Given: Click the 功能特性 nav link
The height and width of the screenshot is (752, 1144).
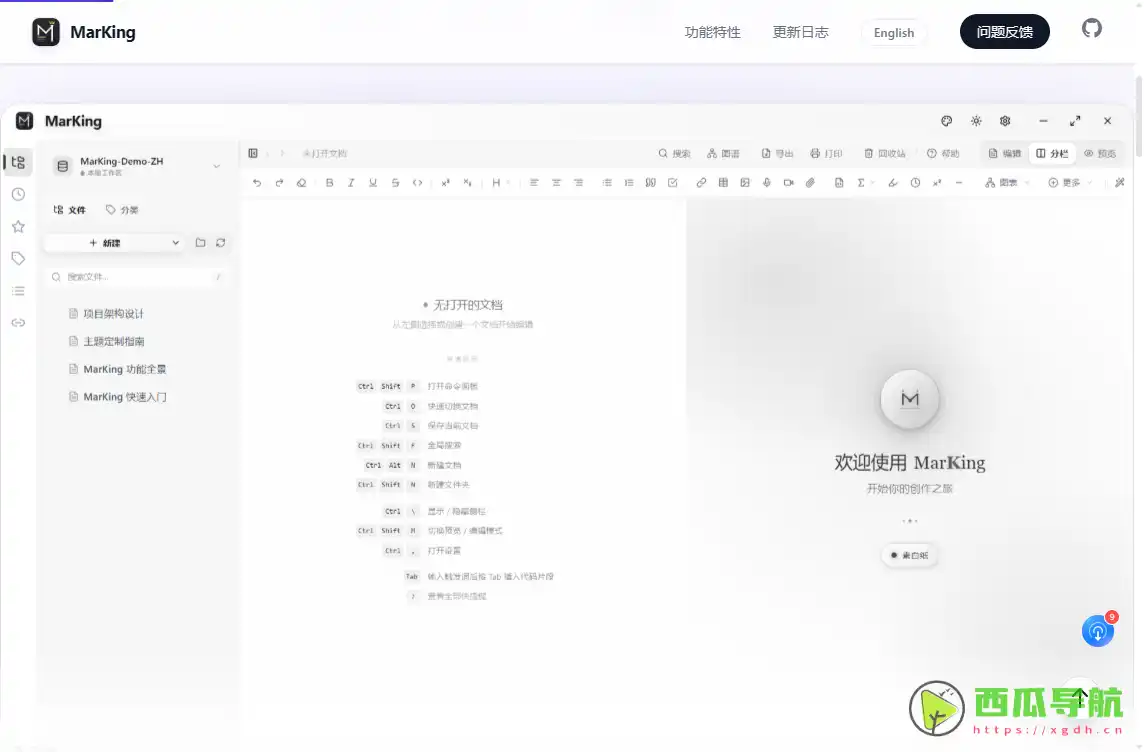Looking at the screenshot, I should [x=713, y=32].
